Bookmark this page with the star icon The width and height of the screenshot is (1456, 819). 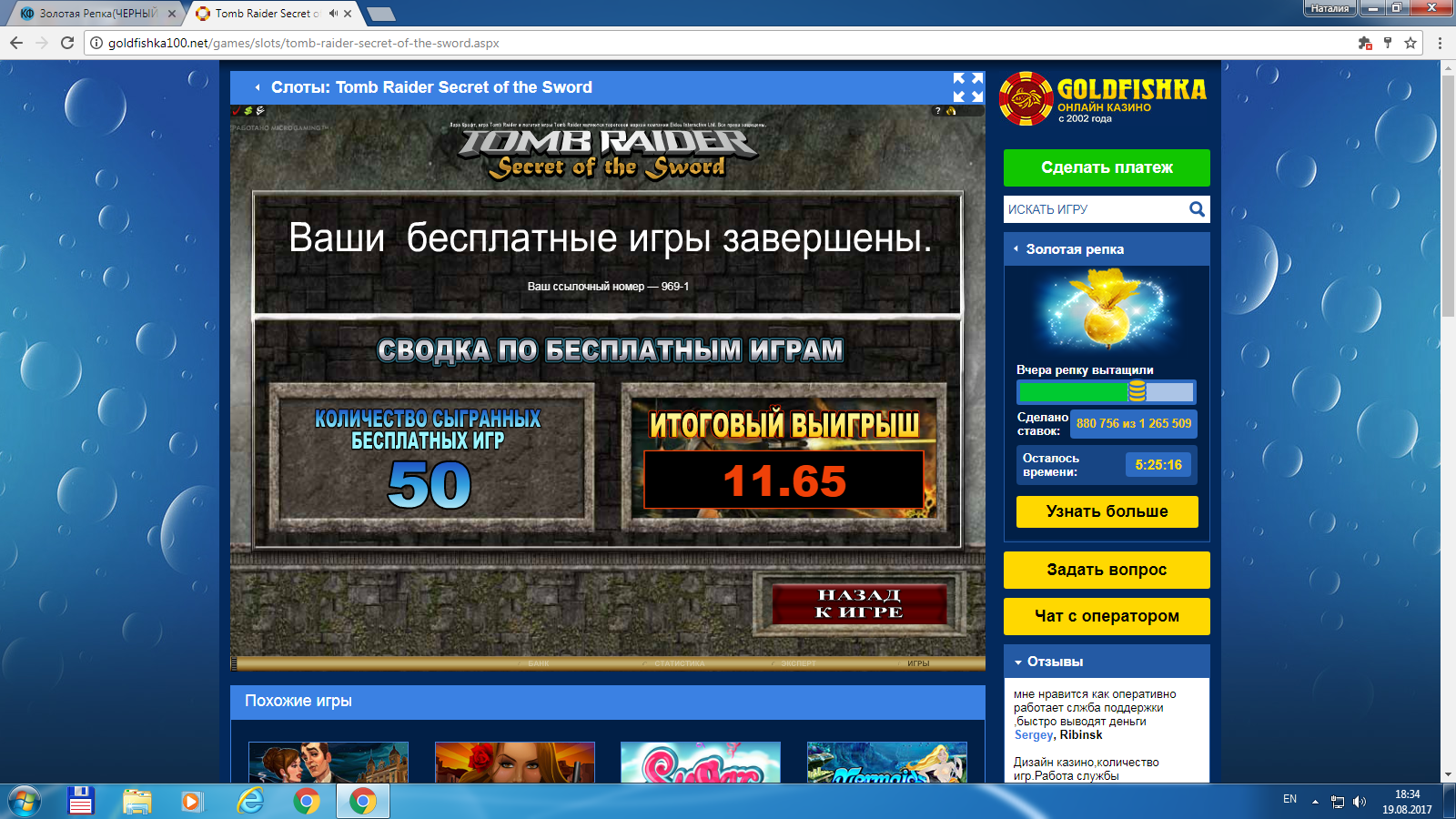tap(1410, 43)
